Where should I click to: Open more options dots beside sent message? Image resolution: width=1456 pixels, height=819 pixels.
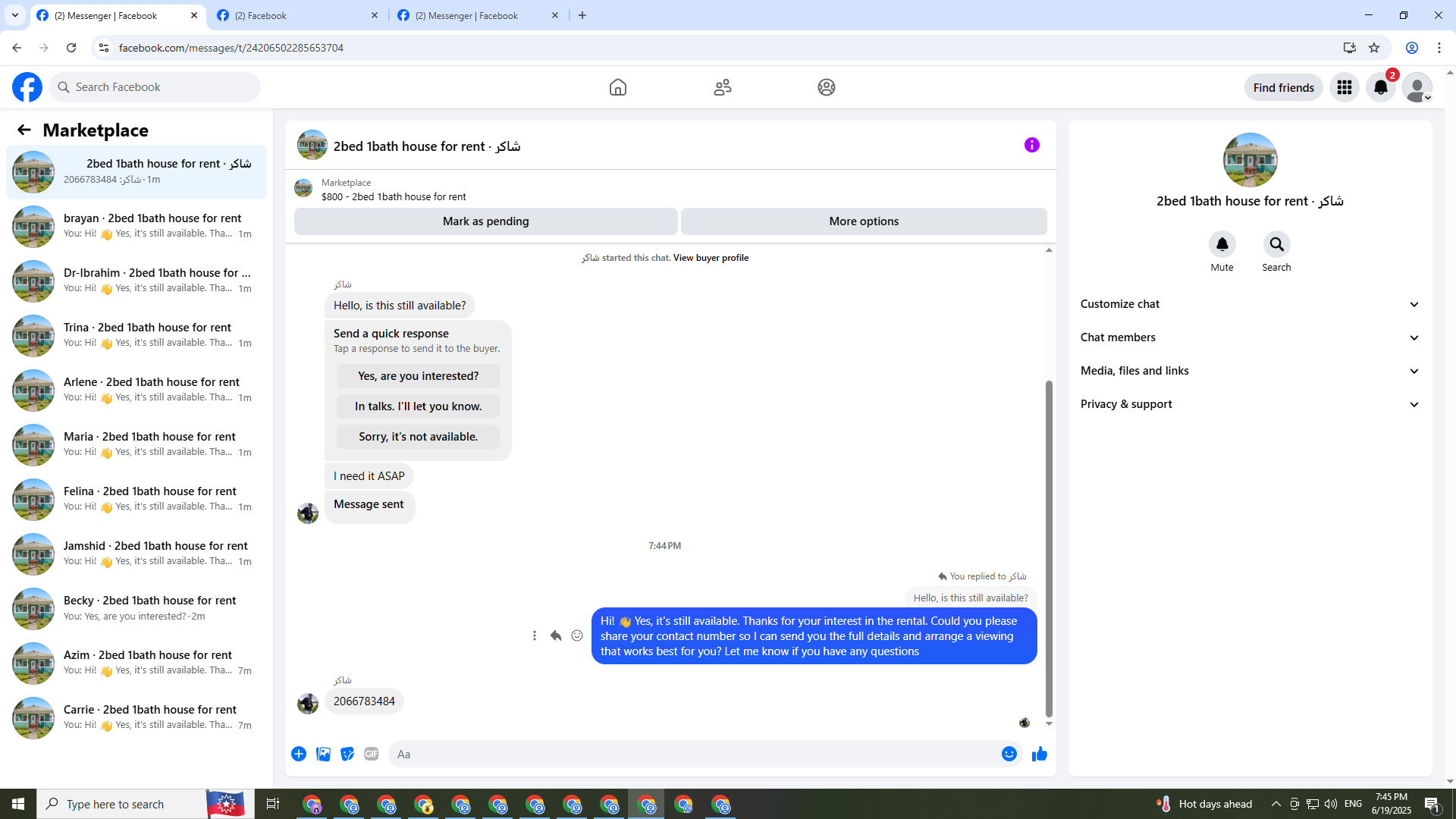click(x=535, y=635)
